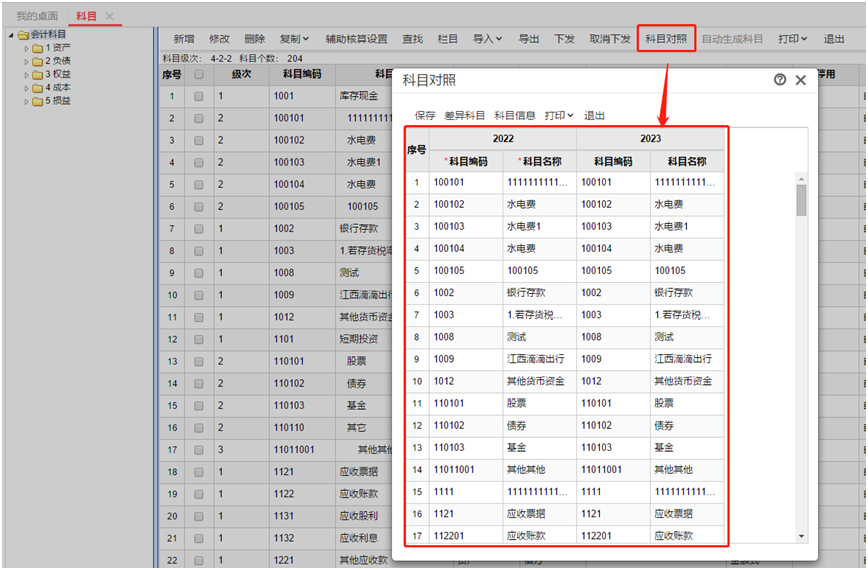Click the 会计科目 root folder icon
The image size is (868, 570).
(x=23, y=35)
